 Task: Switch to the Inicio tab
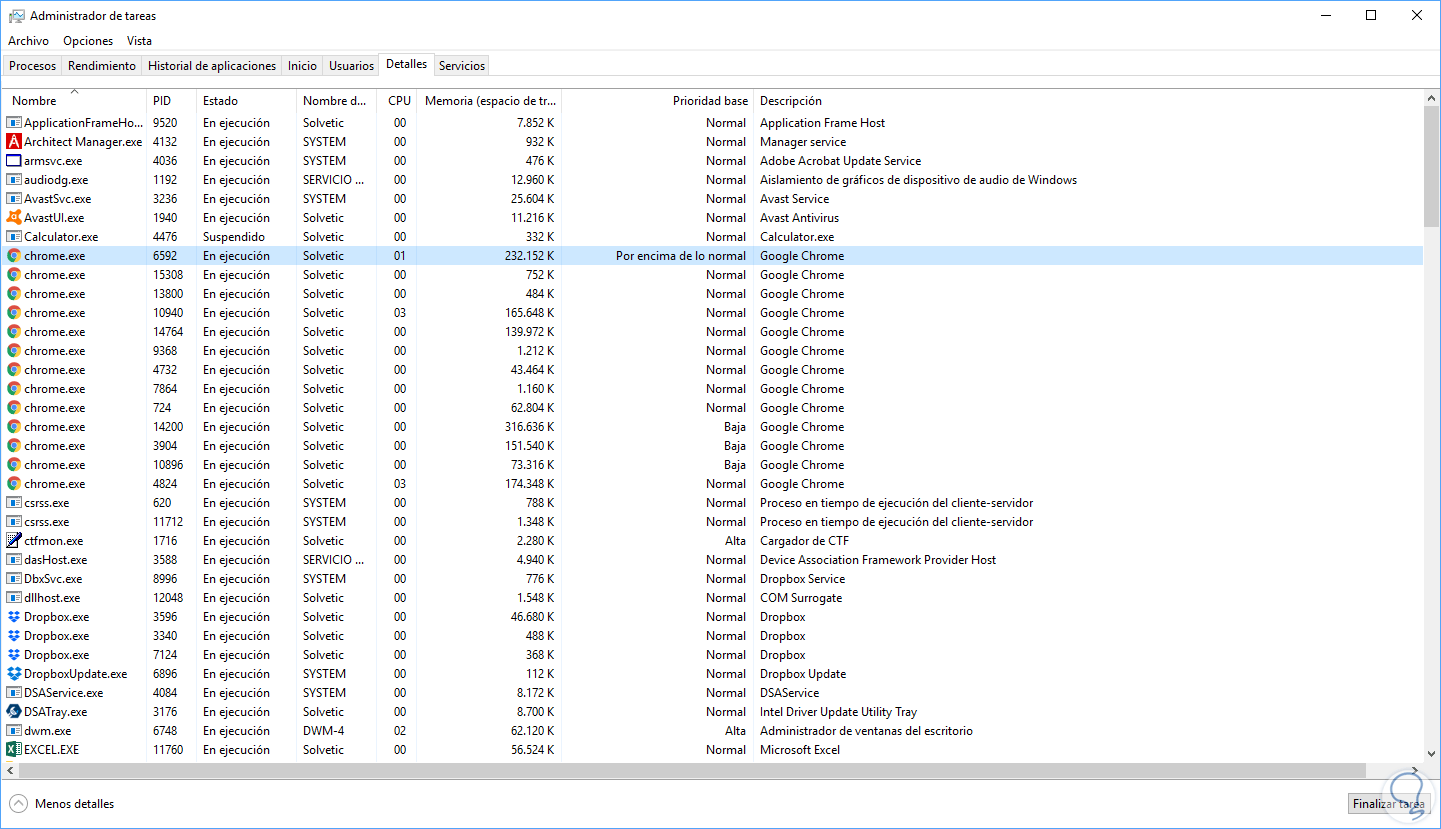302,66
